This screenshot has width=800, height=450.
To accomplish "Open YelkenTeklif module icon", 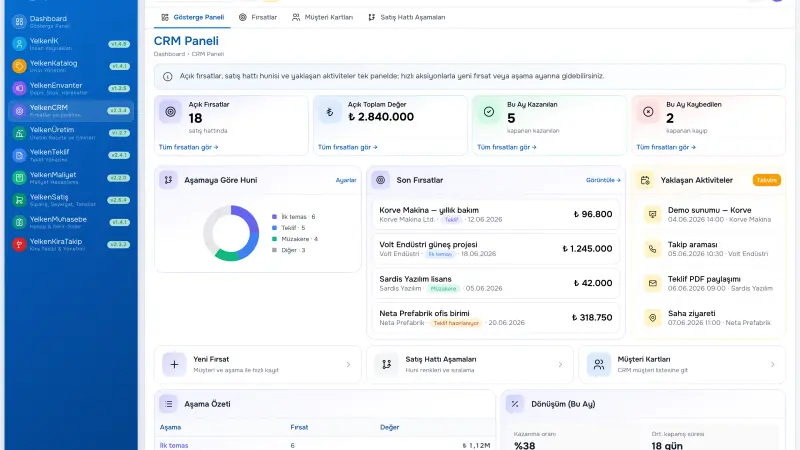I will coord(19,155).
